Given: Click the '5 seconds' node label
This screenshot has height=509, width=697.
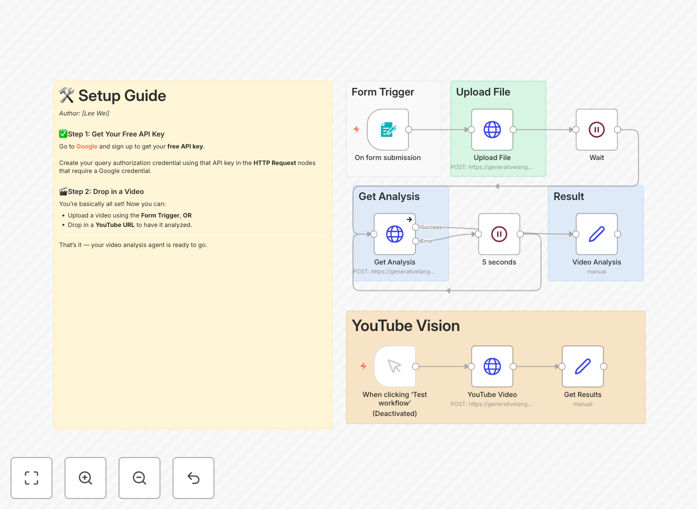Looking at the screenshot, I should tap(499, 262).
